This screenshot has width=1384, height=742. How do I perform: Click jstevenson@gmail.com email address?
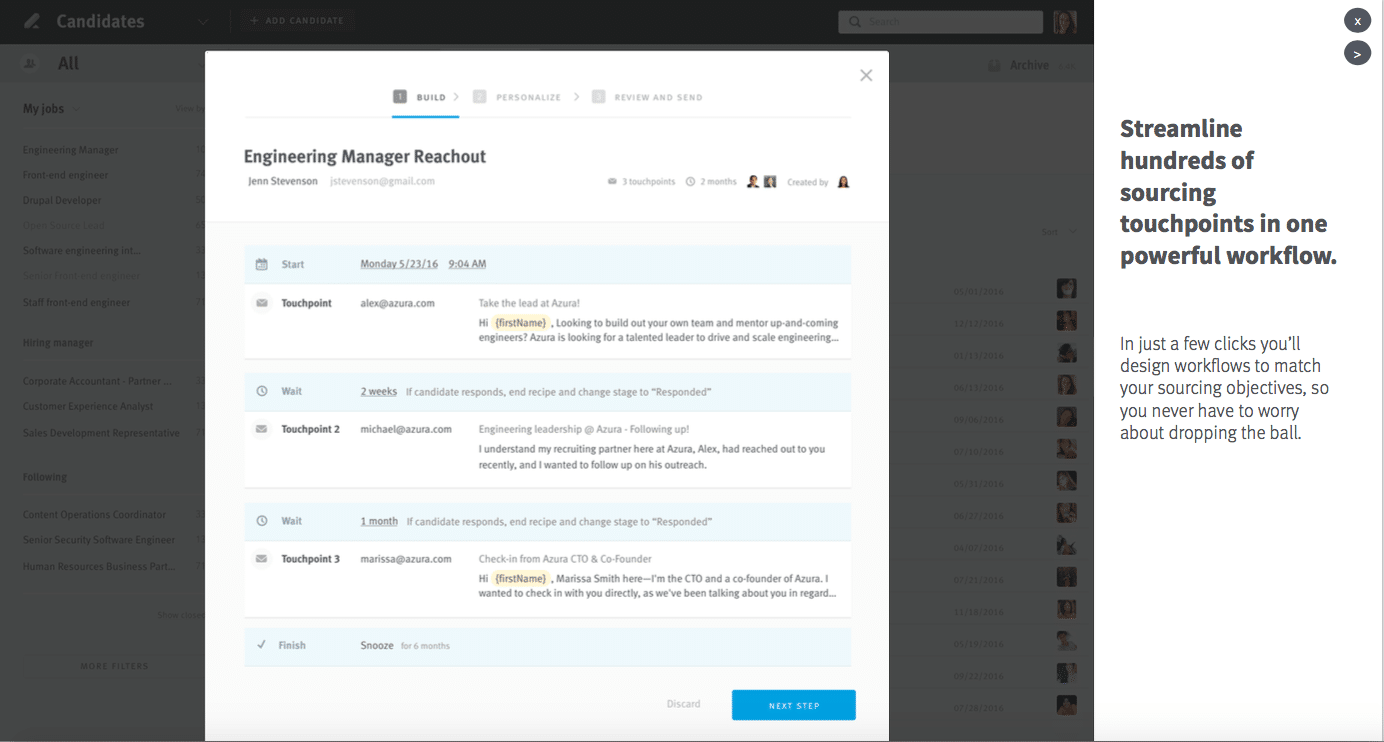(x=382, y=181)
